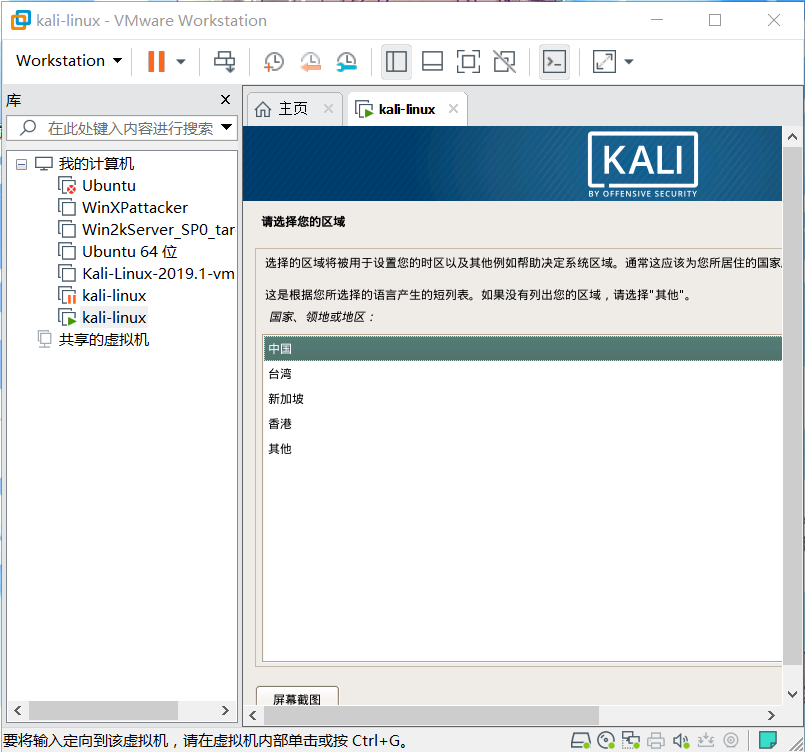This screenshot has height=752, width=805.
Task: Toggle the console view button
Action: click(x=554, y=62)
